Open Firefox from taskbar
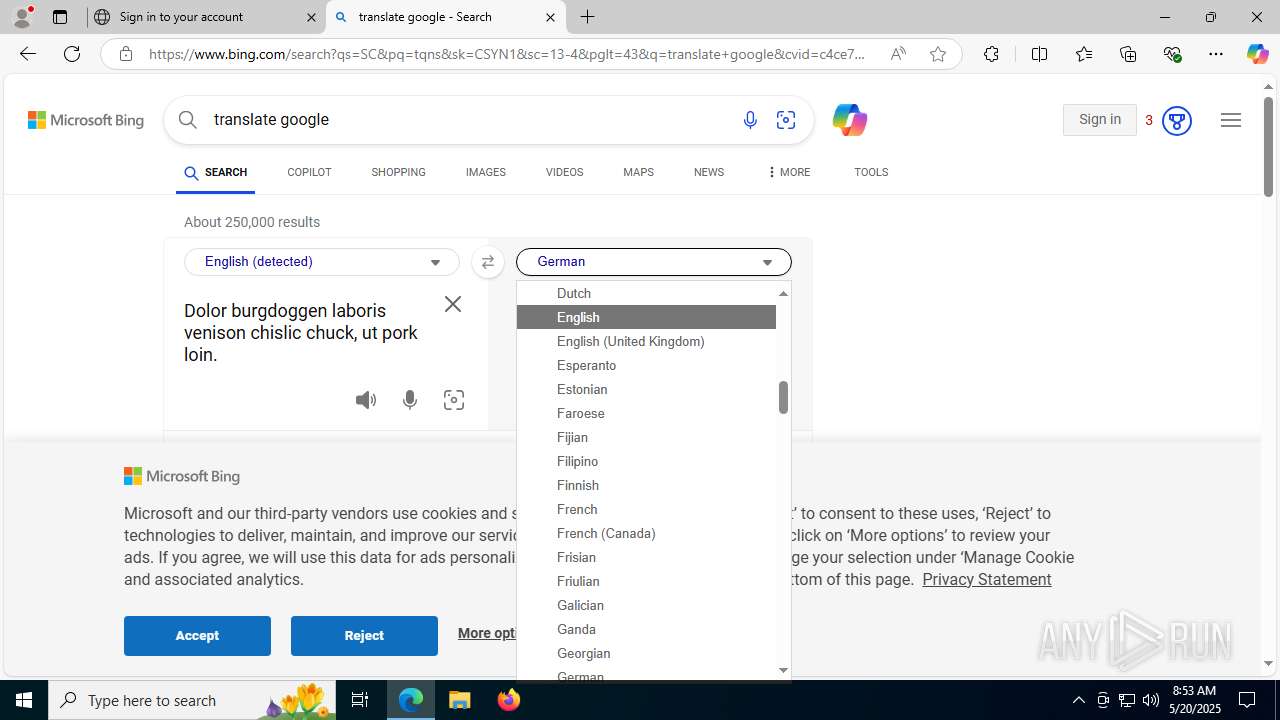1280x720 pixels. 509,700
